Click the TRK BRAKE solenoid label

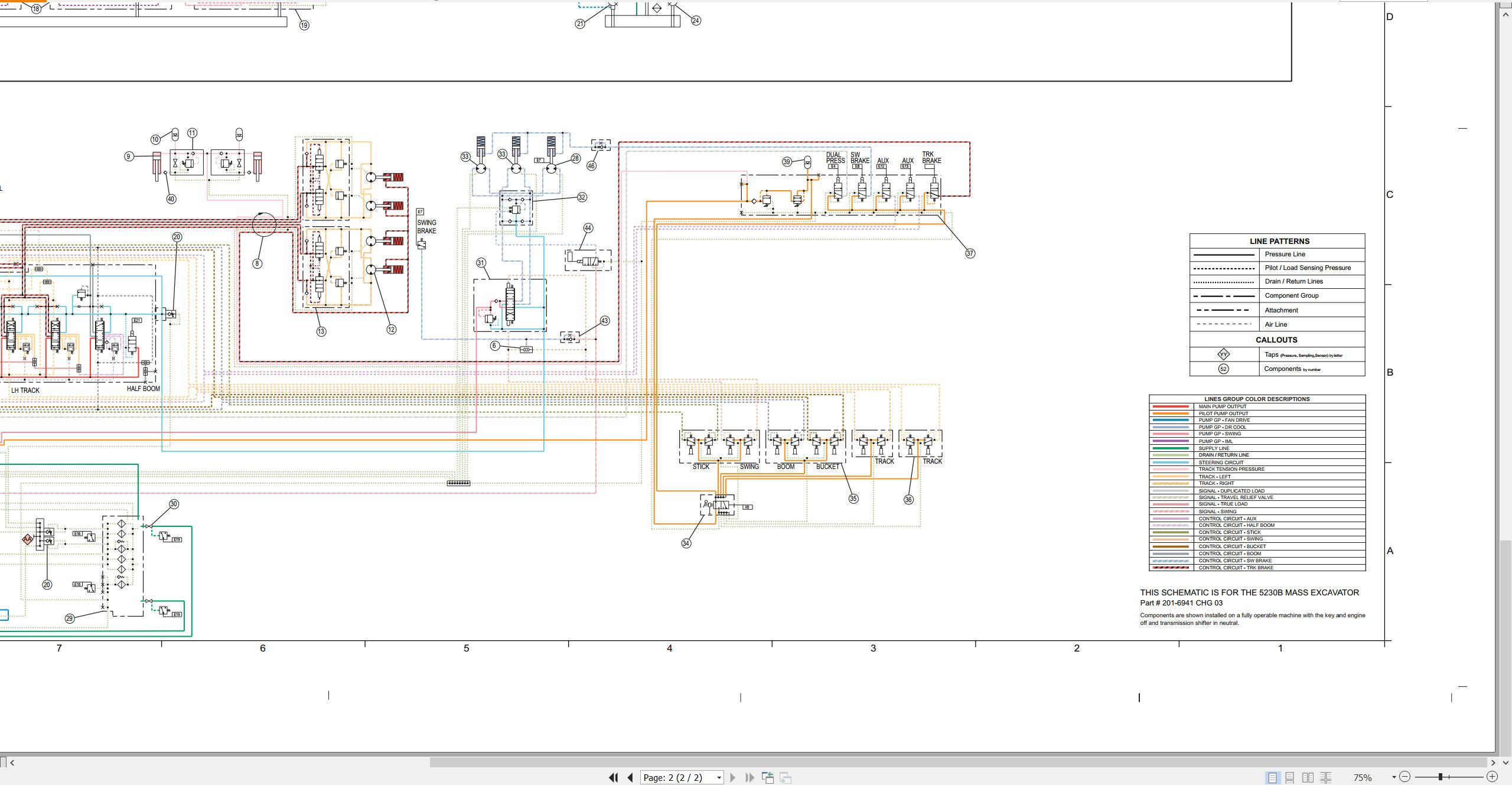click(931, 158)
